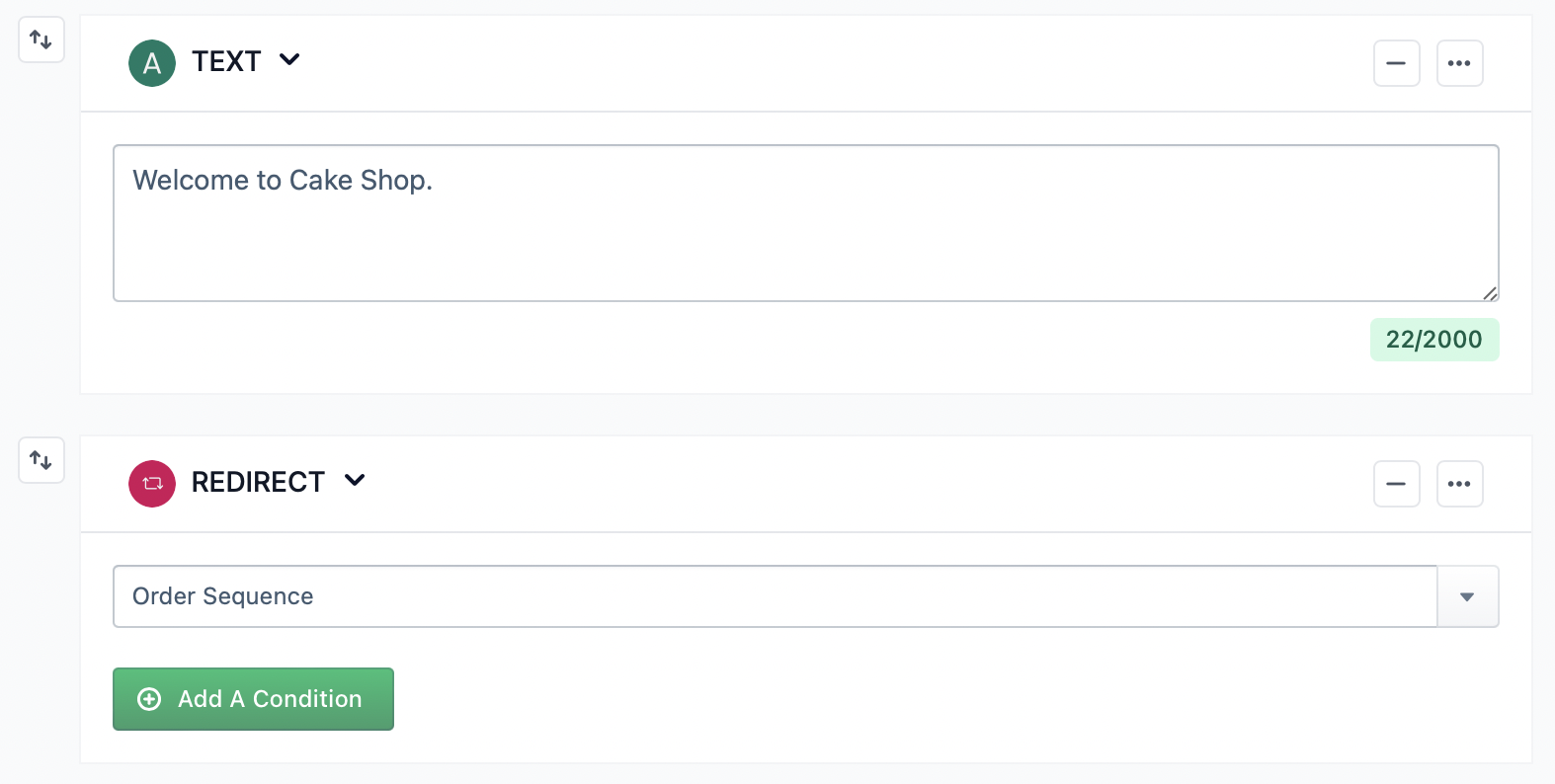Click the 22/2000 character counter badge

1433,340
